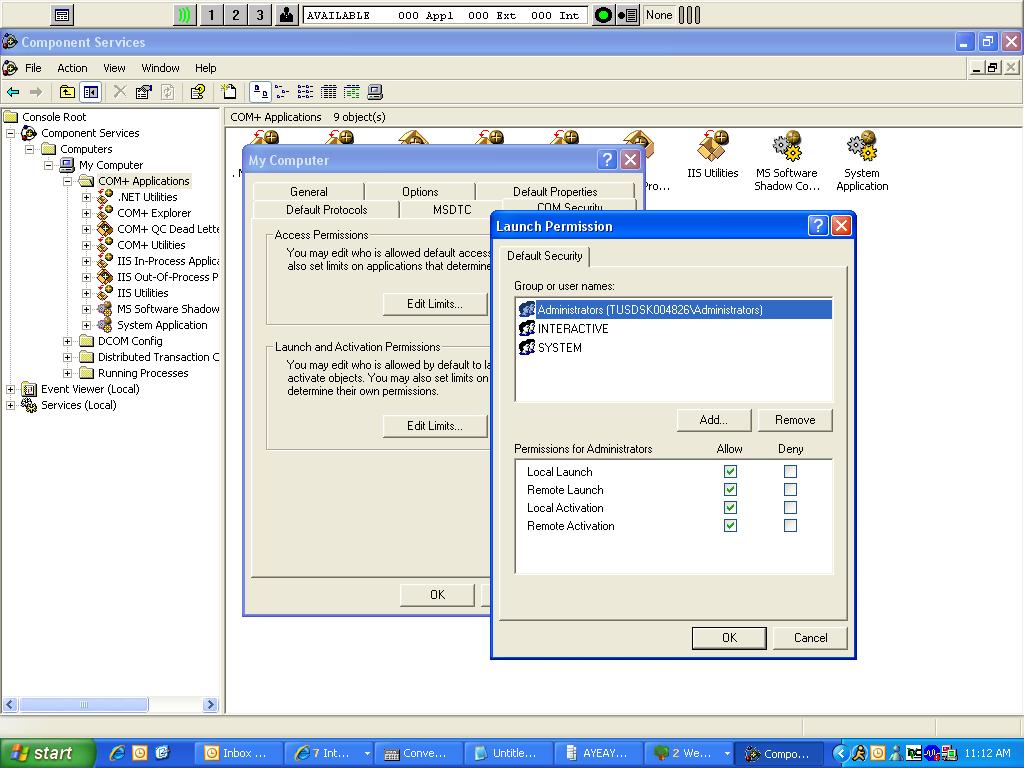Click the toolbar Help icon
The image size is (1024, 768).
click(x=197, y=92)
